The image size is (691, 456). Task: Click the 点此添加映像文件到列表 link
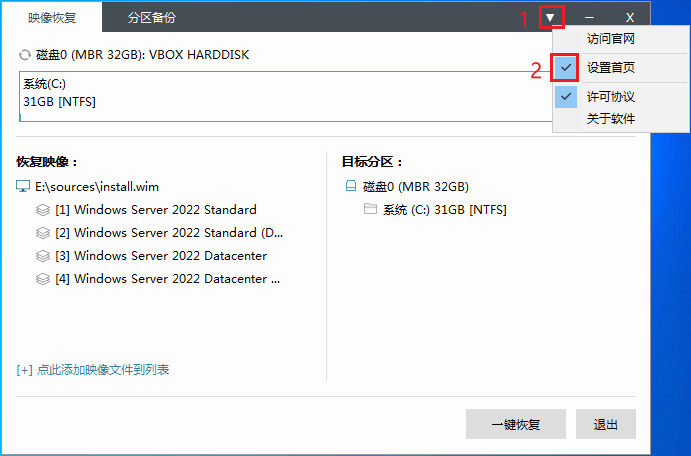tap(93, 370)
